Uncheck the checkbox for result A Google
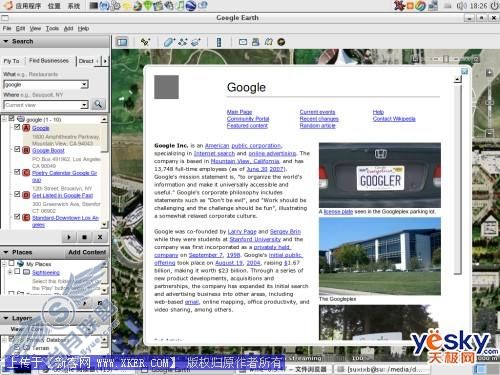Viewport: 500px width, 375px height. tap(17, 127)
